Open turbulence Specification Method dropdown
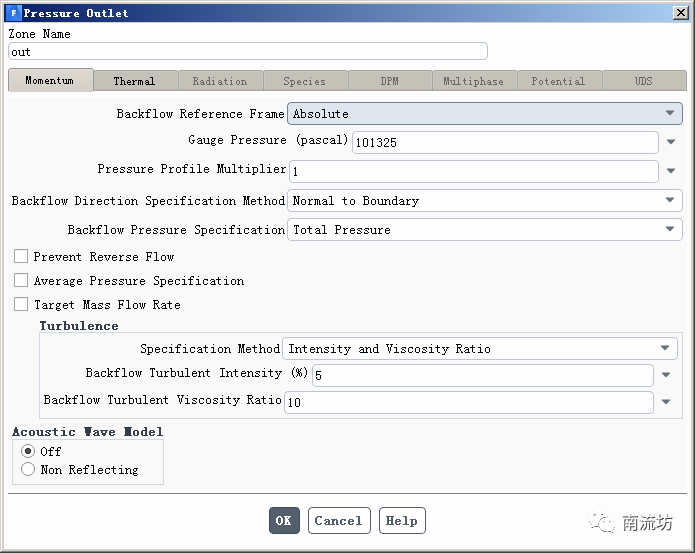This screenshot has height=553, width=695. (x=480, y=349)
